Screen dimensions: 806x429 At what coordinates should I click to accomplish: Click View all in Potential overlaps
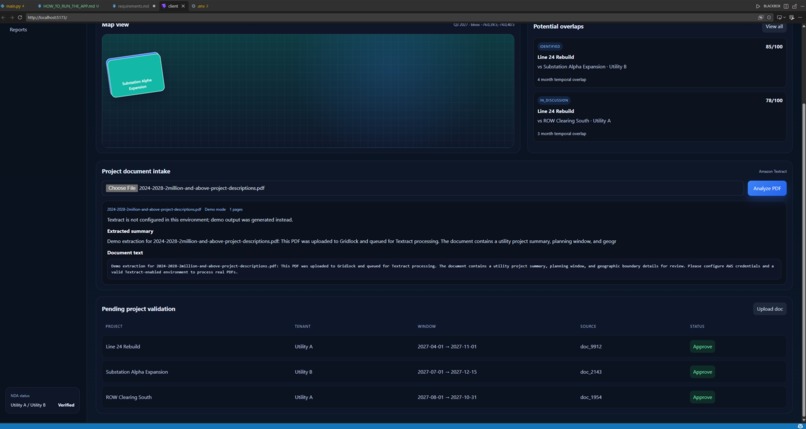pyautogui.click(x=774, y=27)
